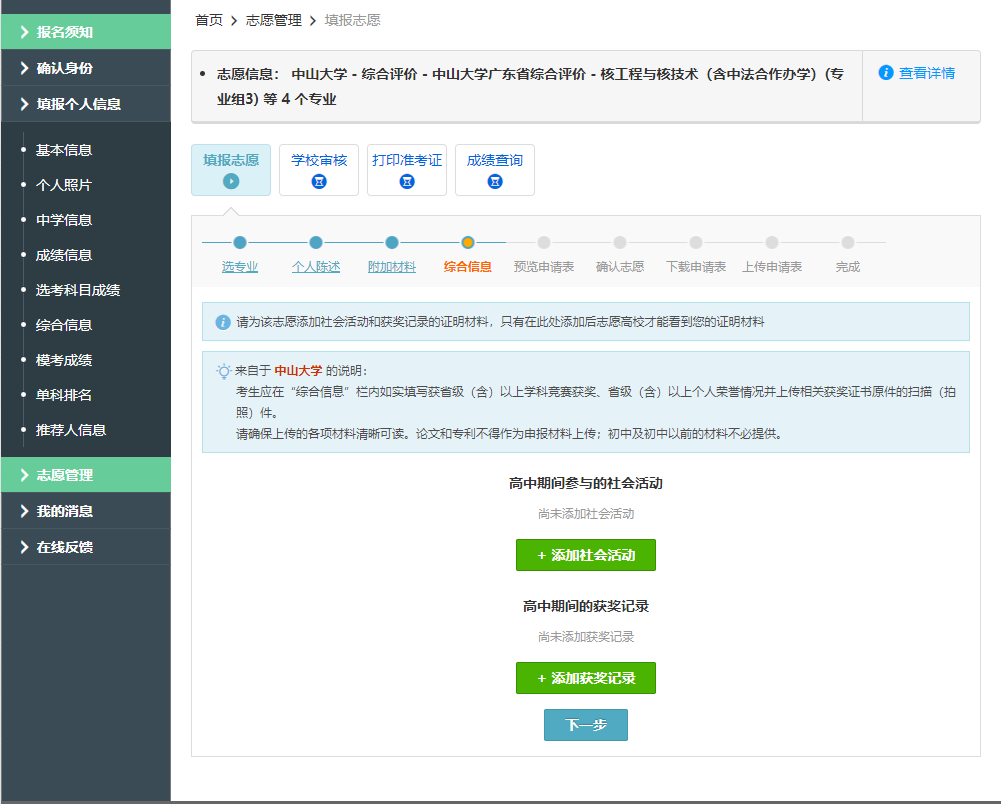This screenshot has height=804, width=1001.
Task: Expand the 在线反馈 sidebar section
Action: pyautogui.click(x=86, y=547)
